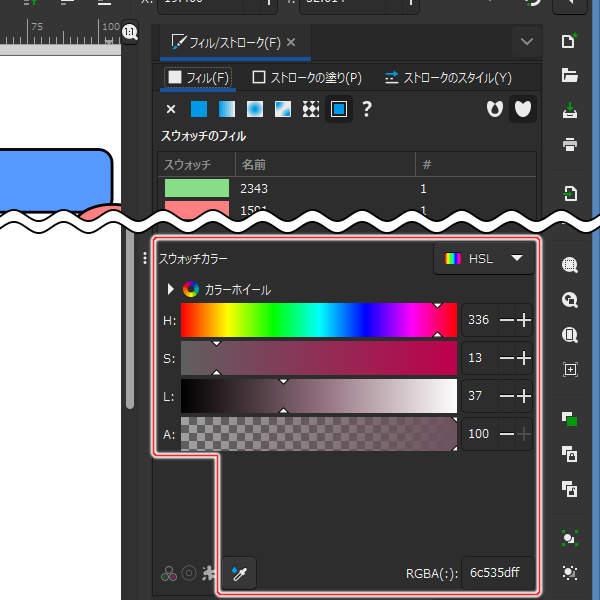The height and width of the screenshot is (600, 600).
Task: Choose flat color fill icon
Action: coord(199,109)
